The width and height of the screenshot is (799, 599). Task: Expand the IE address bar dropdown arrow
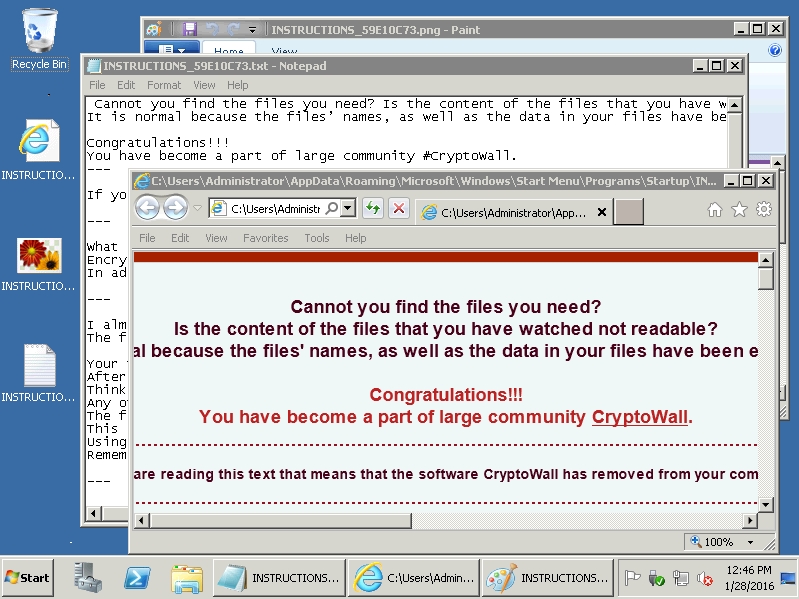[x=347, y=208]
